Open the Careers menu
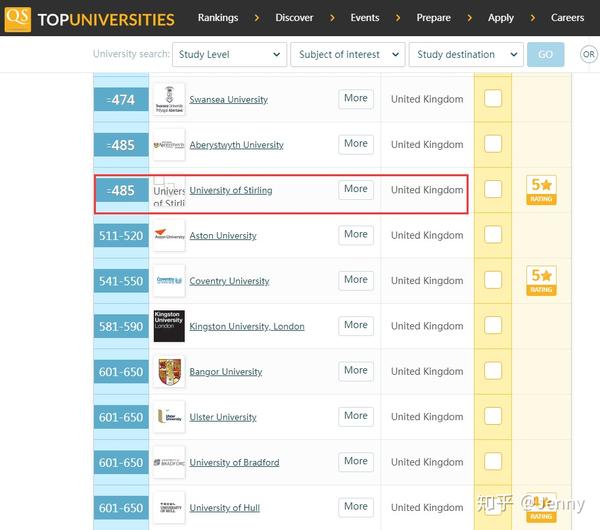 pos(567,18)
